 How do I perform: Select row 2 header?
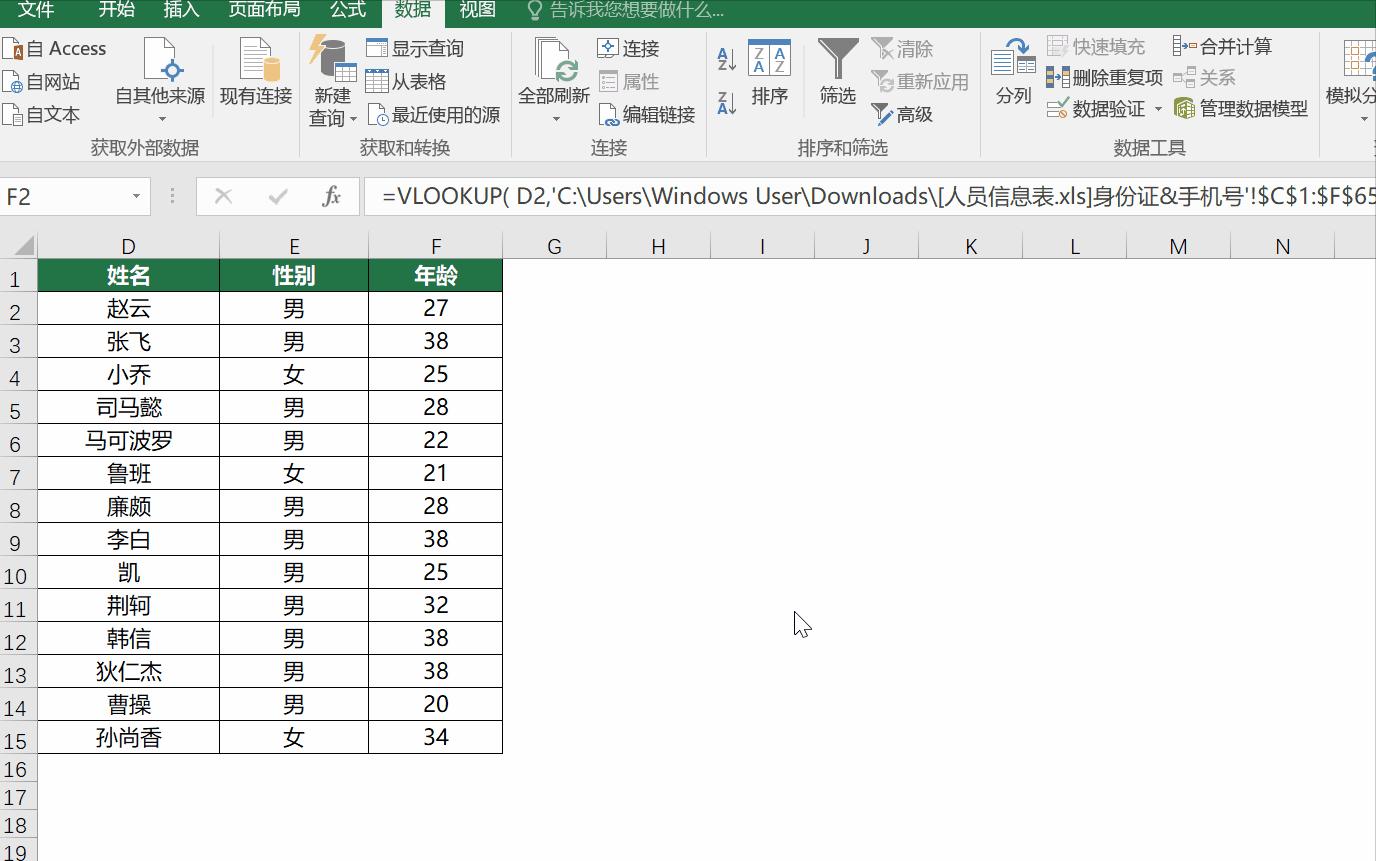click(18, 309)
